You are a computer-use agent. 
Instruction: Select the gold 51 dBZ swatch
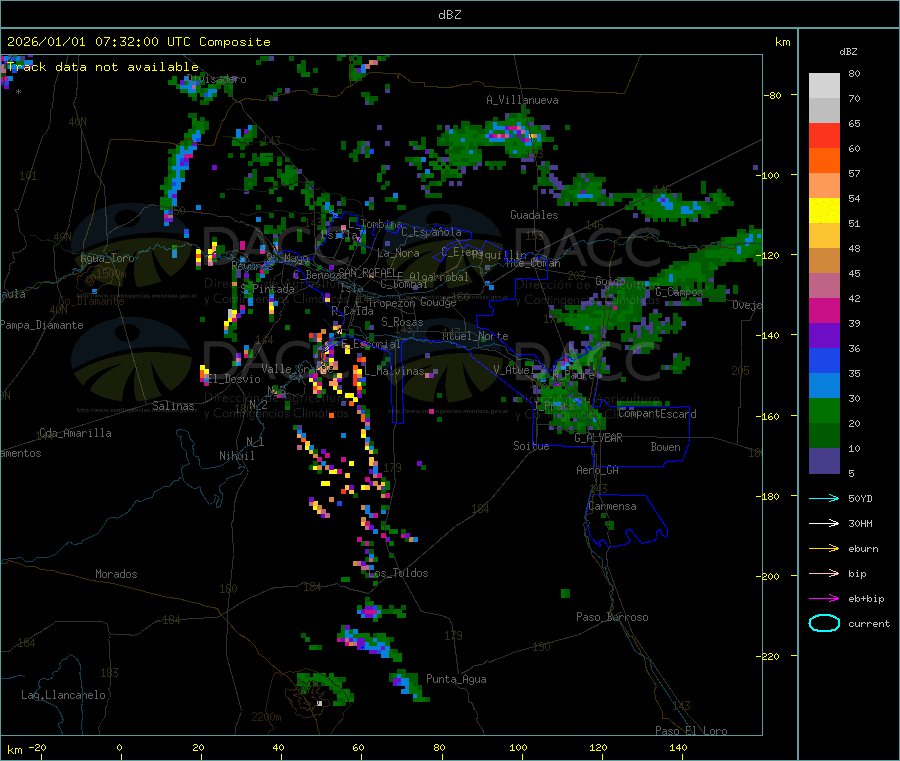[824, 236]
